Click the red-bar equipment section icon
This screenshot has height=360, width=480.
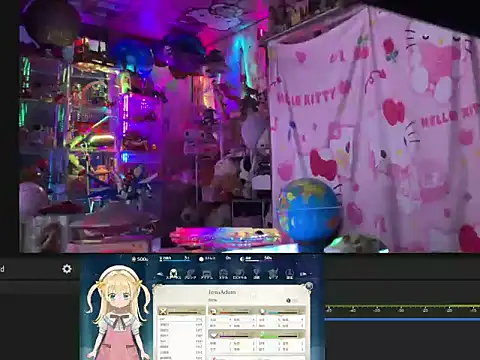tap(213, 312)
